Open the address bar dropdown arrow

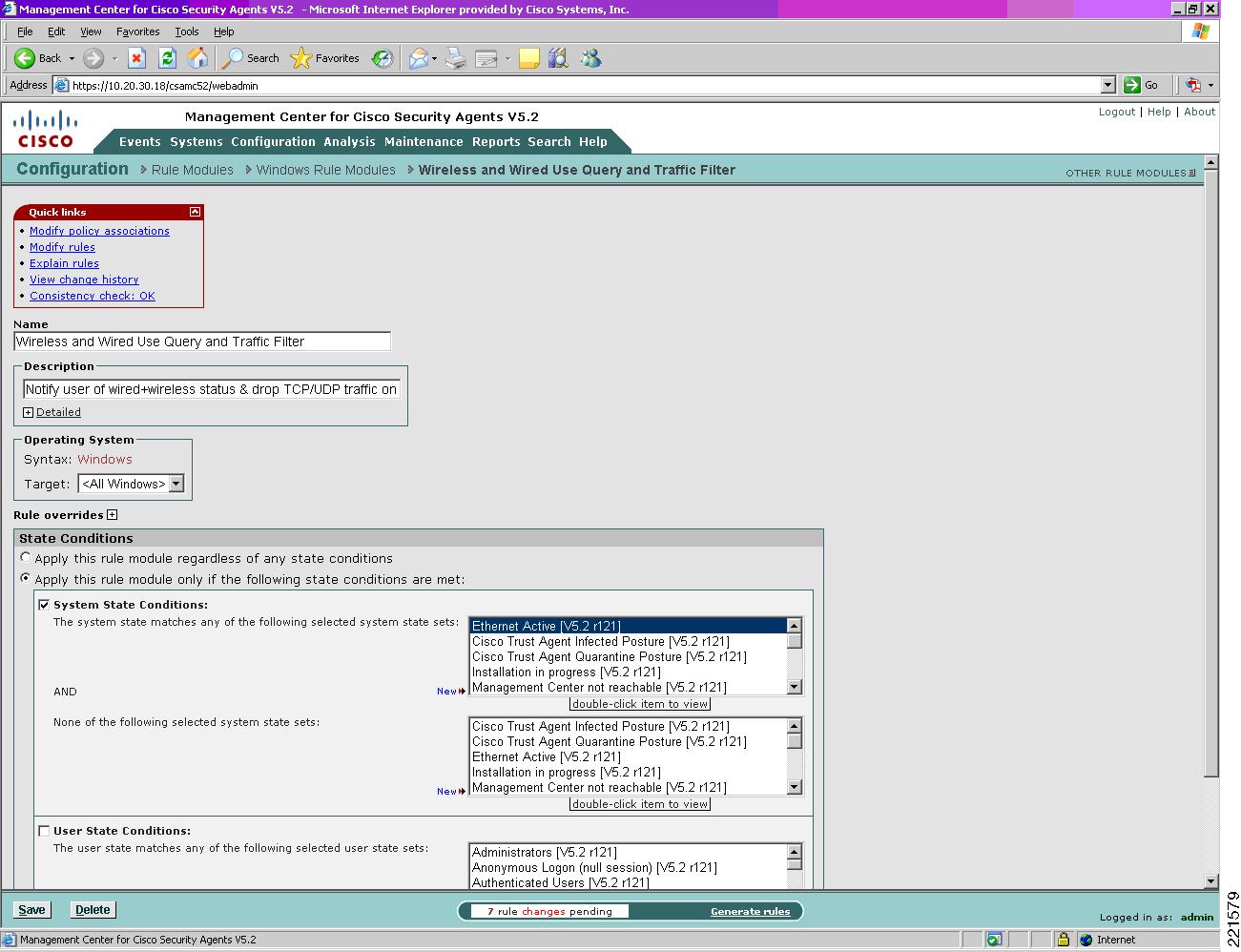click(1107, 85)
